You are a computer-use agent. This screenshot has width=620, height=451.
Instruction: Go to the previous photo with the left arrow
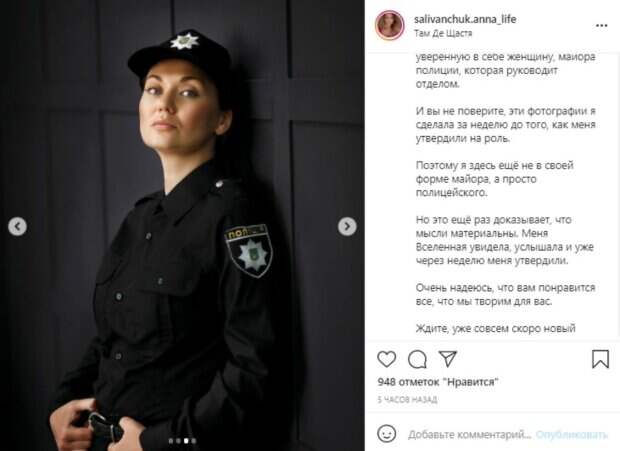(17, 226)
